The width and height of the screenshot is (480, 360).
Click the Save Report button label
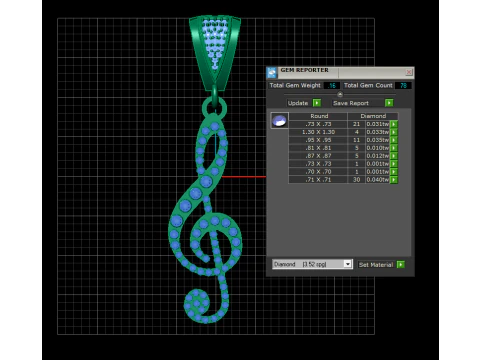coord(351,103)
